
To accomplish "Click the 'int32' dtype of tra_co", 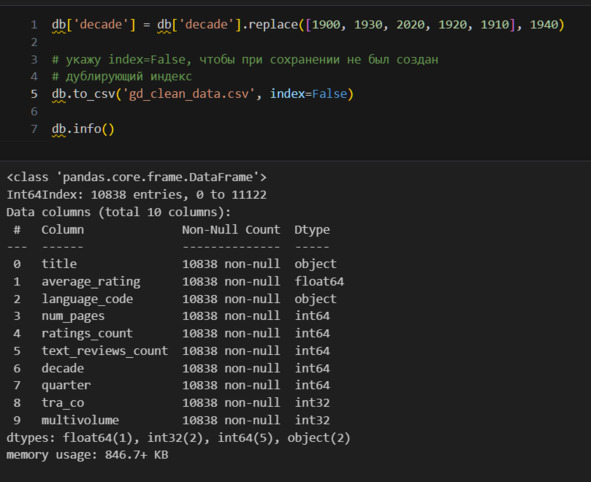I will (312, 403).
